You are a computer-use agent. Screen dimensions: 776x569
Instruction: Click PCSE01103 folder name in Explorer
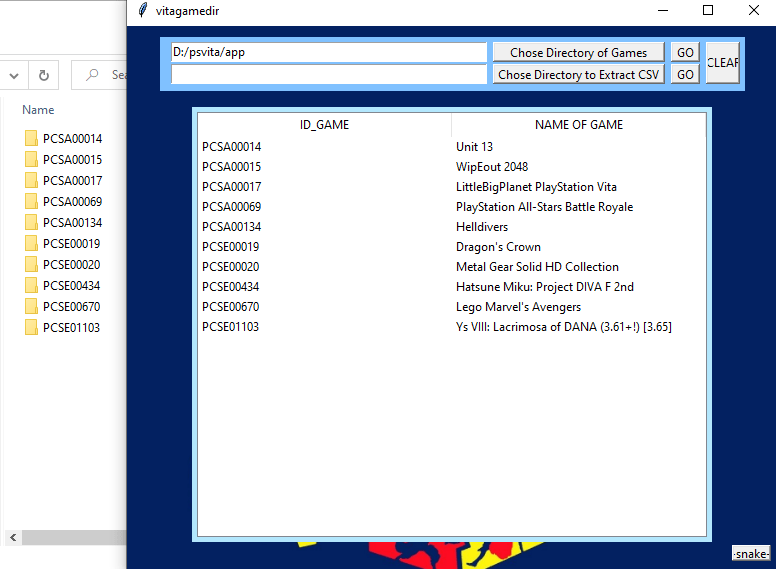(x=71, y=328)
